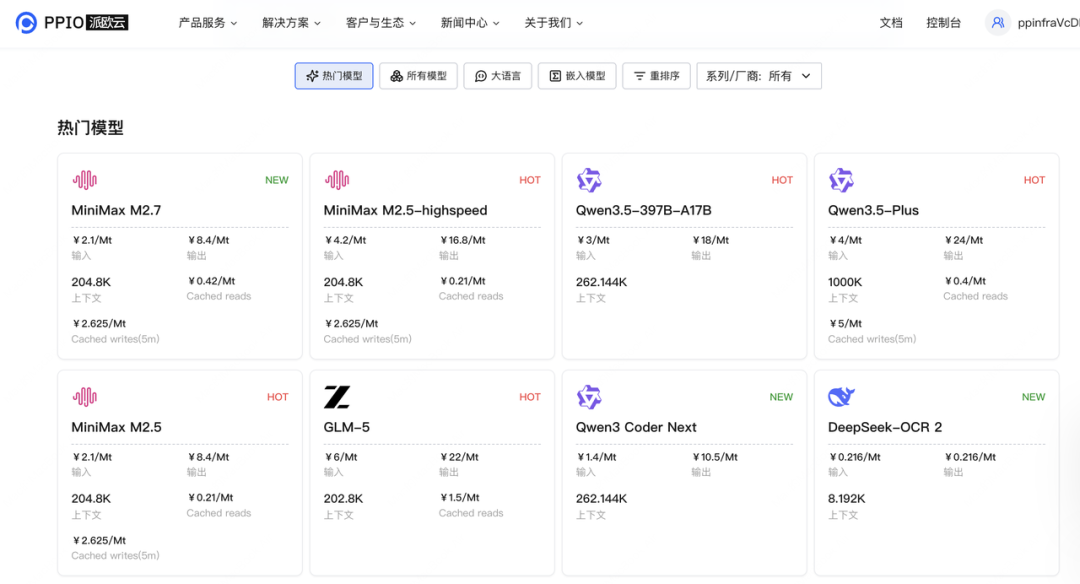The width and height of the screenshot is (1080, 584).
Task: Click the GLM-5 Z logo icon
Action: (x=337, y=397)
